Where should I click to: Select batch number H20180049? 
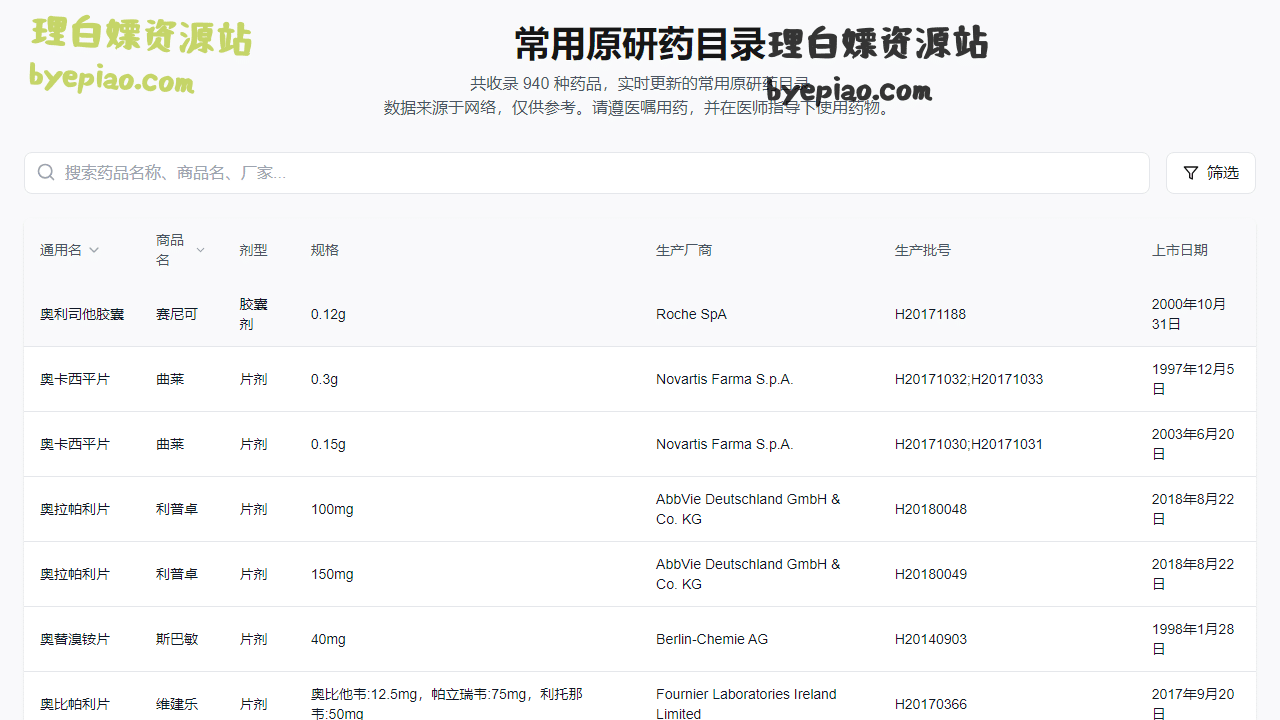click(x=931, y=574)
